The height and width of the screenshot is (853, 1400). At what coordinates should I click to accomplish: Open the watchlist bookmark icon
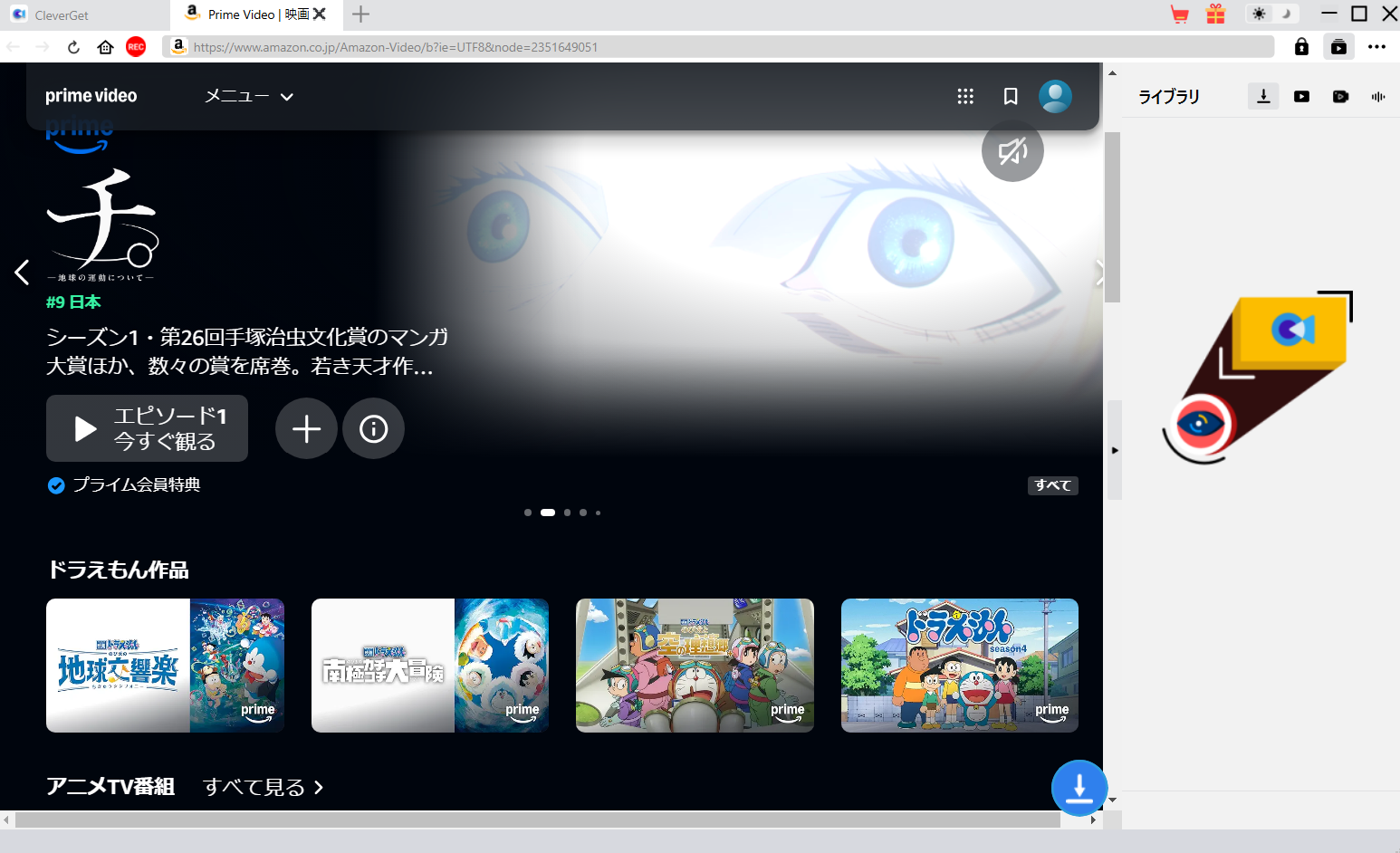tap(1011, 96)
